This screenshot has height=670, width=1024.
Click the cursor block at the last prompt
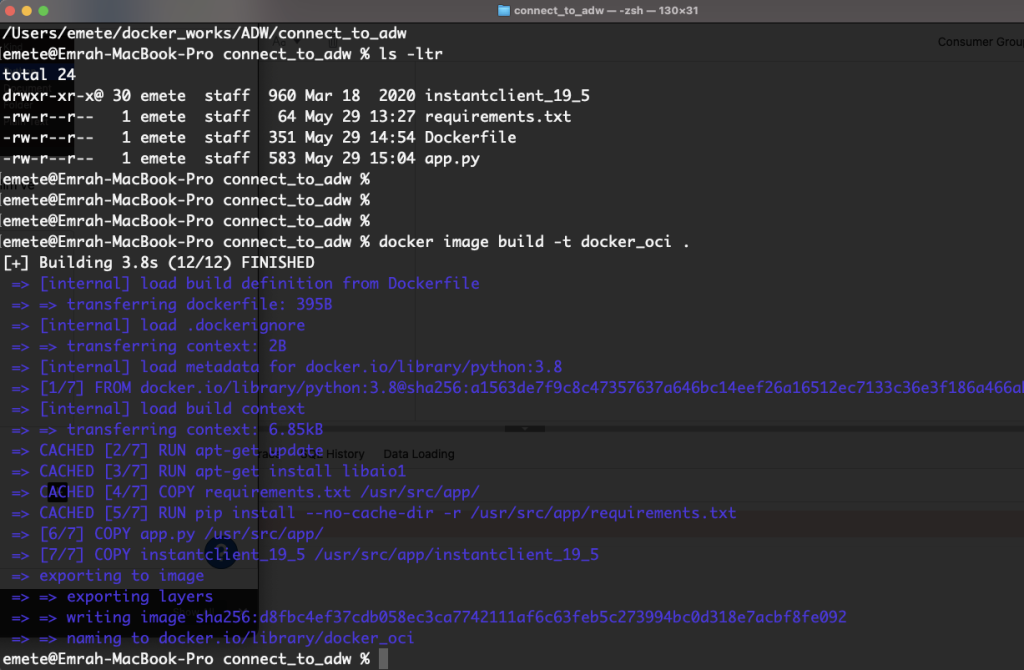(x=383, y=659)
